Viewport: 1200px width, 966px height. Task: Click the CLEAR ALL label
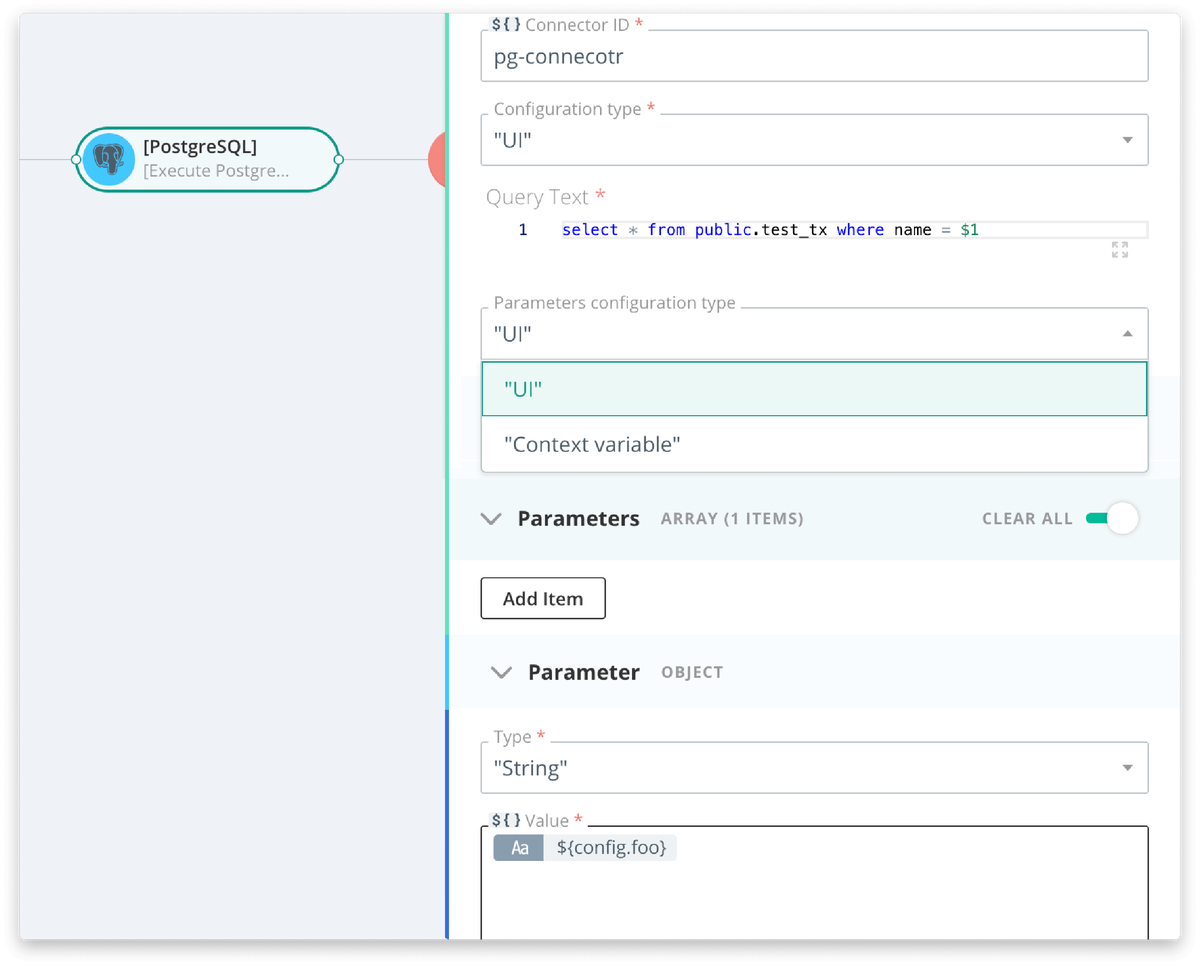[1027, 518]
